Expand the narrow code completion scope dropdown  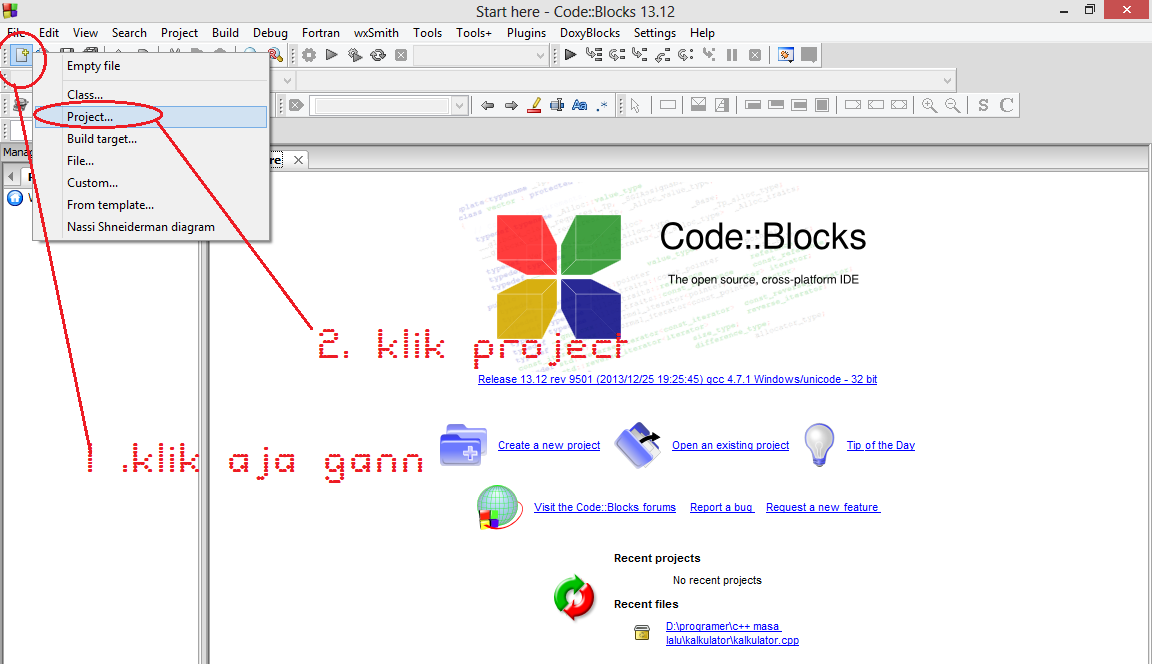click(287, 81)
